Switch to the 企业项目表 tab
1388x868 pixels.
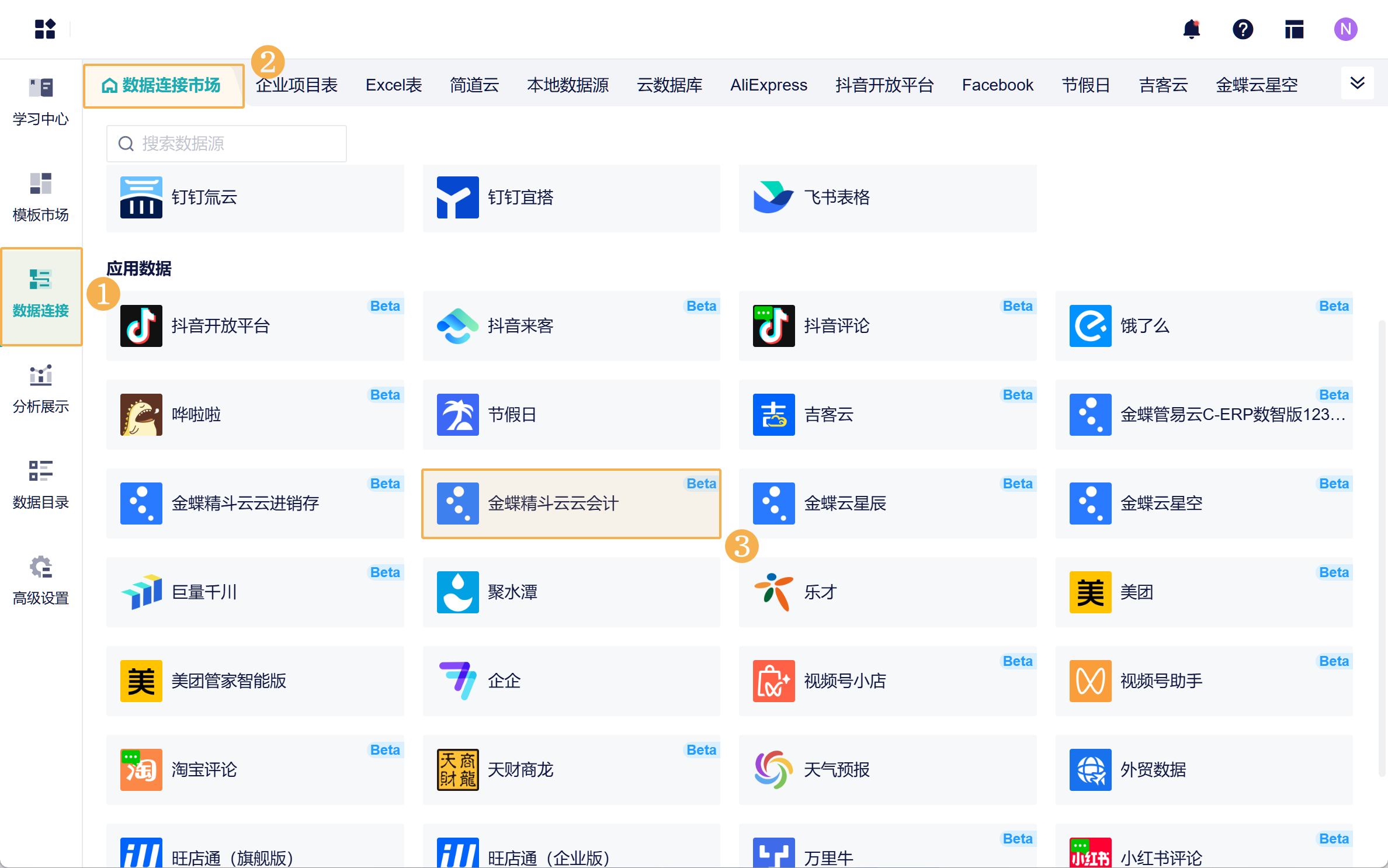297,85
